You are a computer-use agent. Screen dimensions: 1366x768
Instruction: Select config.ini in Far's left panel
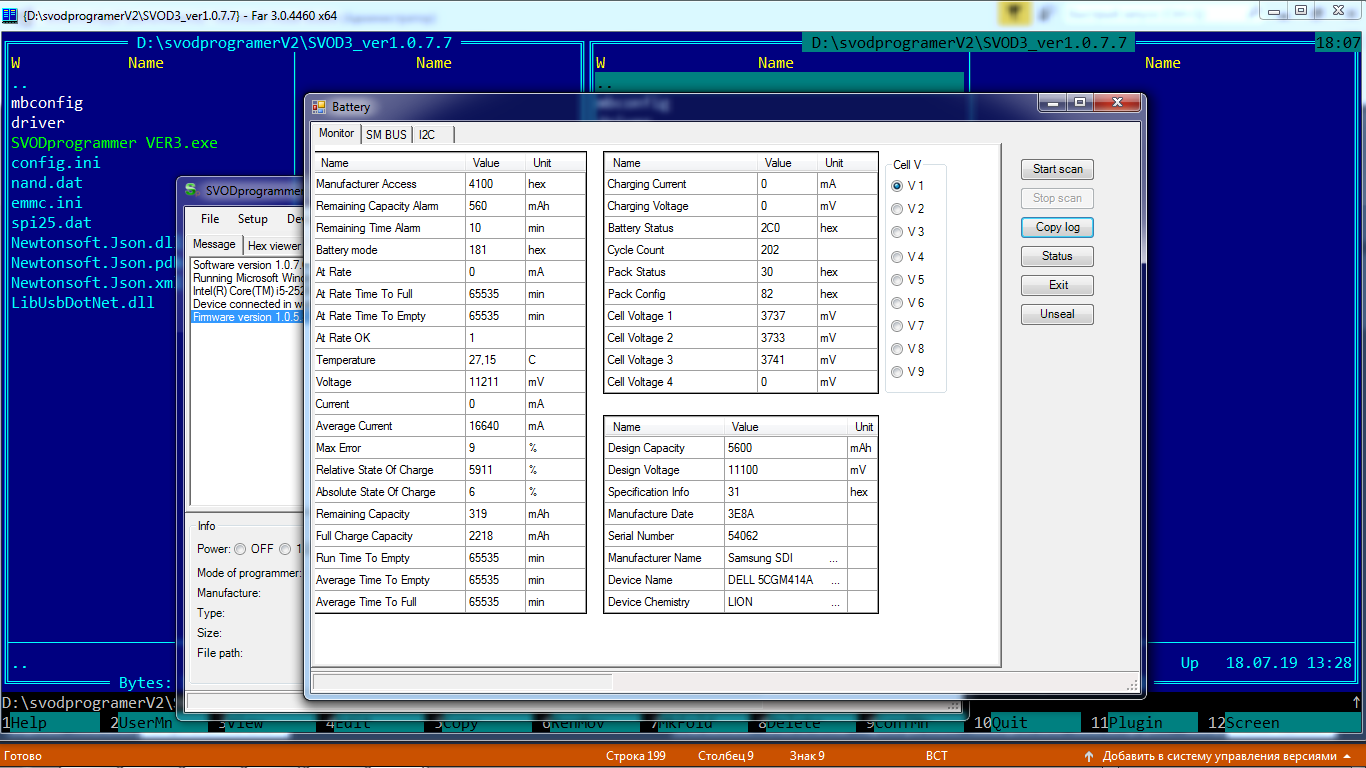pyautogui.click(x=56, y=163)
